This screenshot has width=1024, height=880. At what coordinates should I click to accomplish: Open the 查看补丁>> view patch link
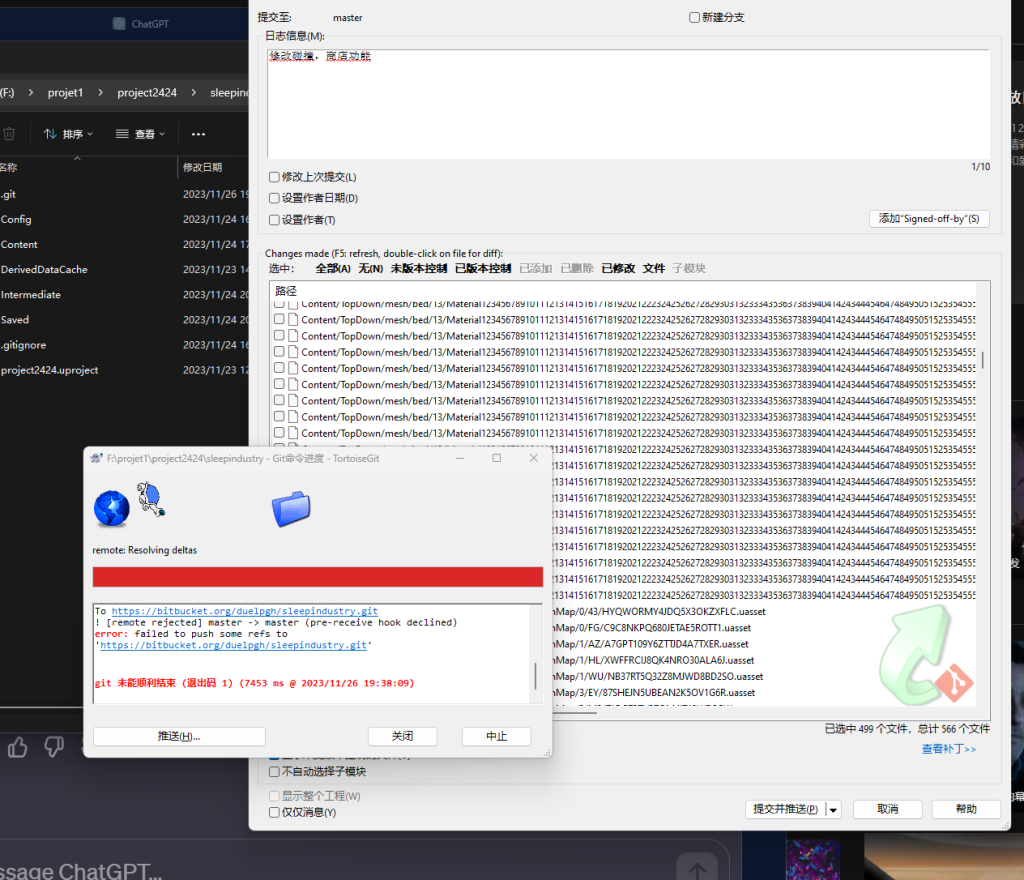point(948,749)
